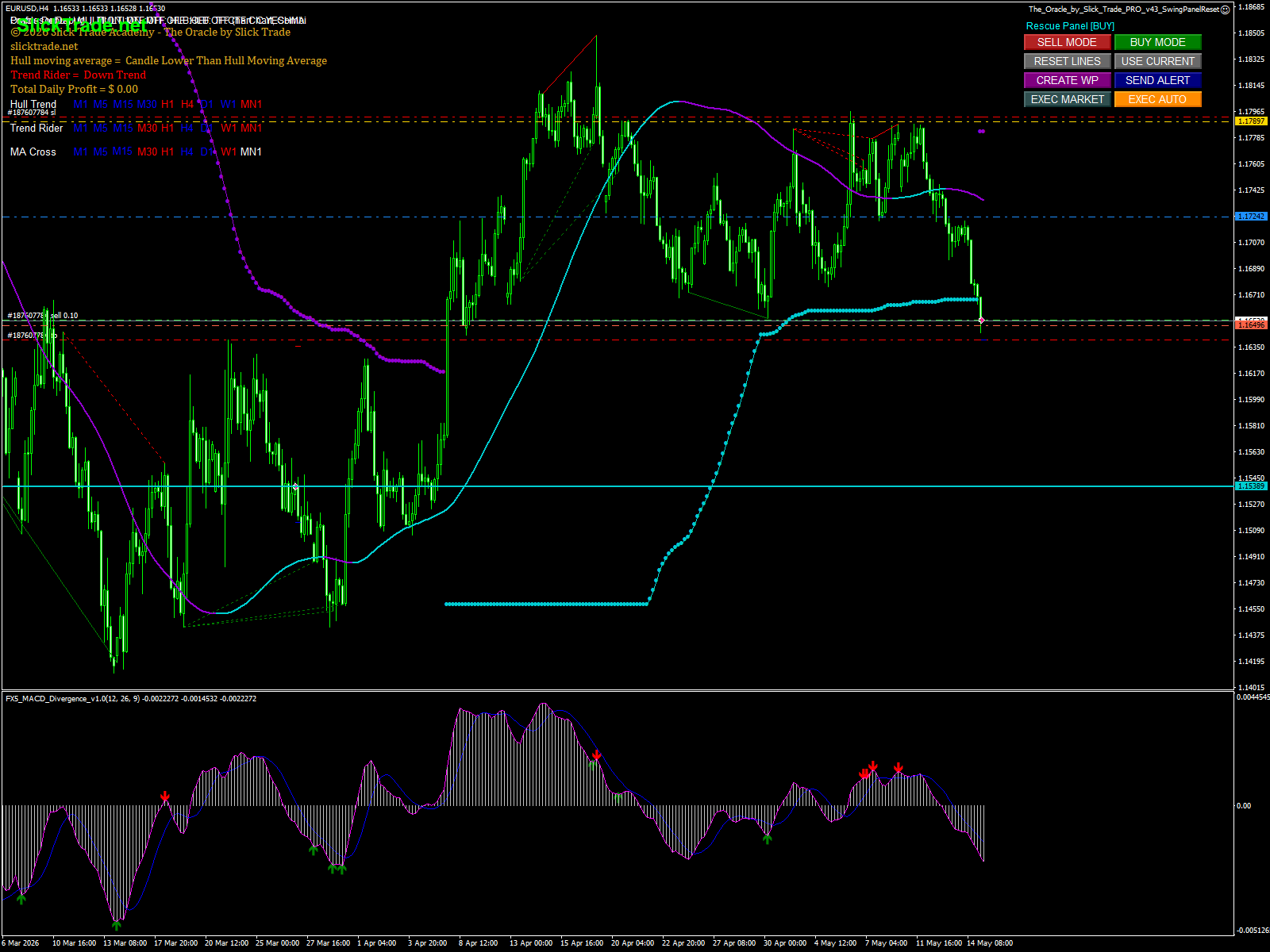Click M1 in the Hull Trend row
Image resolution: width=1270 pixels, height=952 pixels.
[x=80, y=104]
